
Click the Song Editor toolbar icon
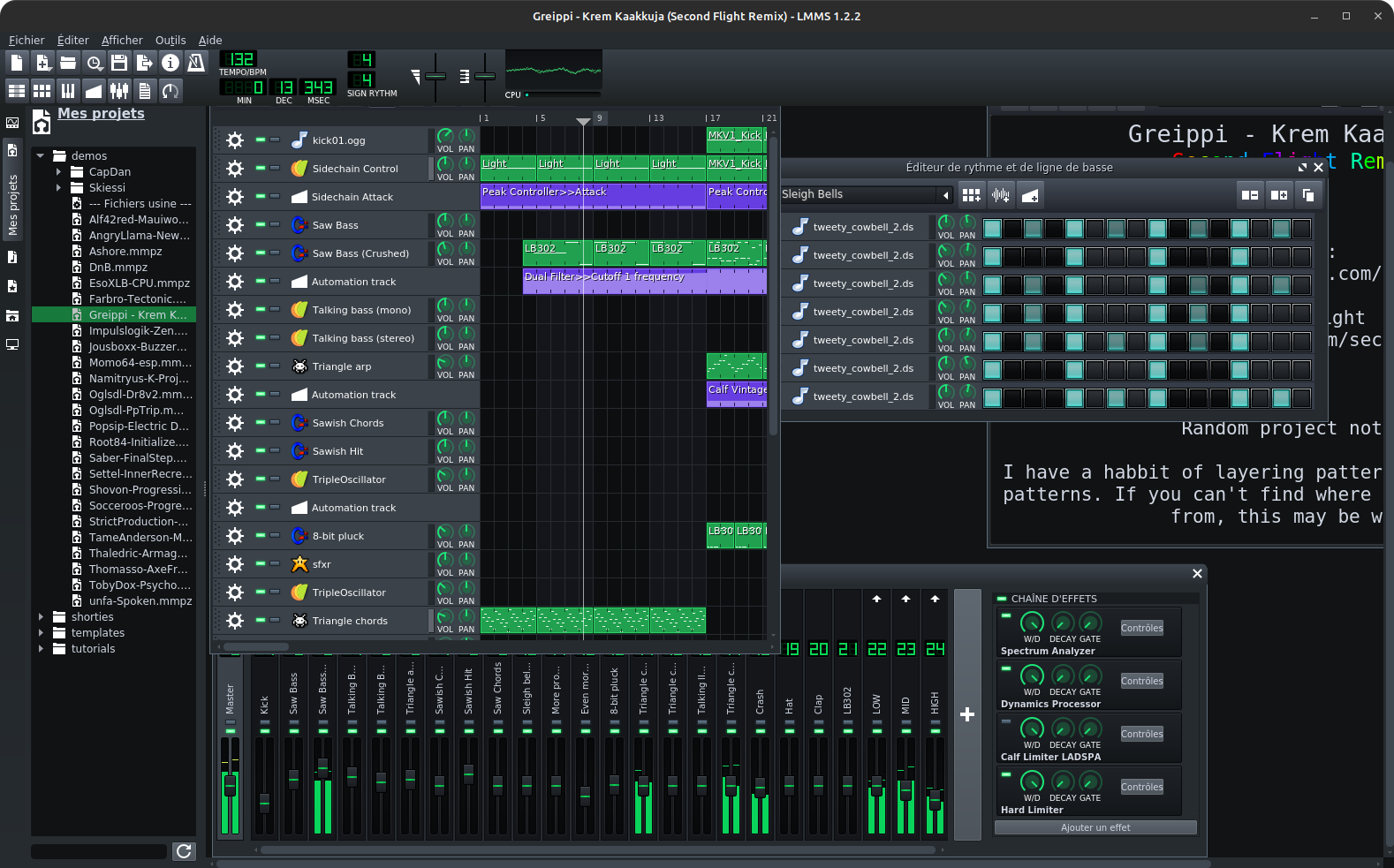click(17, 90)
